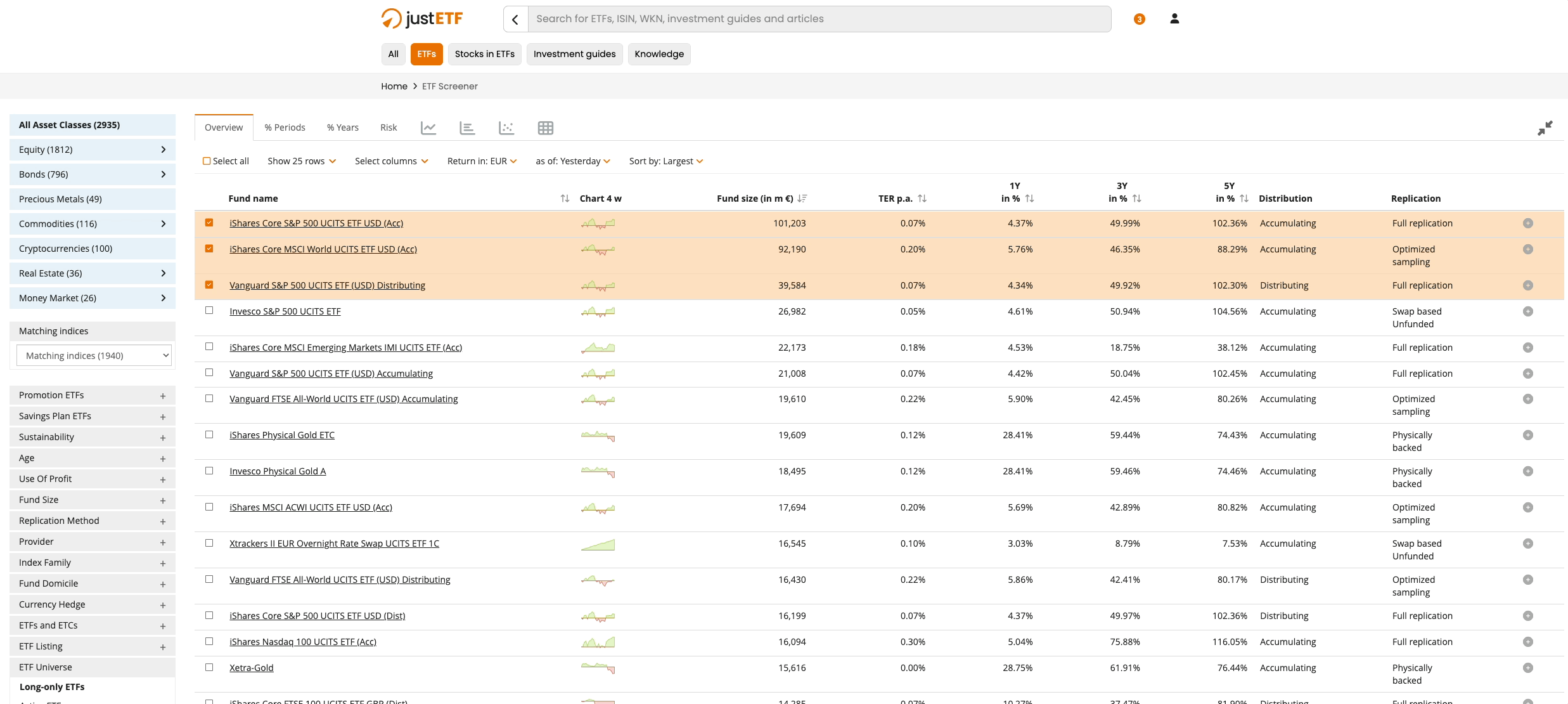Sort by the TER p.a. column arrows
This screenshot has height=704, width=1568.
pyautogui.click(x=922, y=199)
